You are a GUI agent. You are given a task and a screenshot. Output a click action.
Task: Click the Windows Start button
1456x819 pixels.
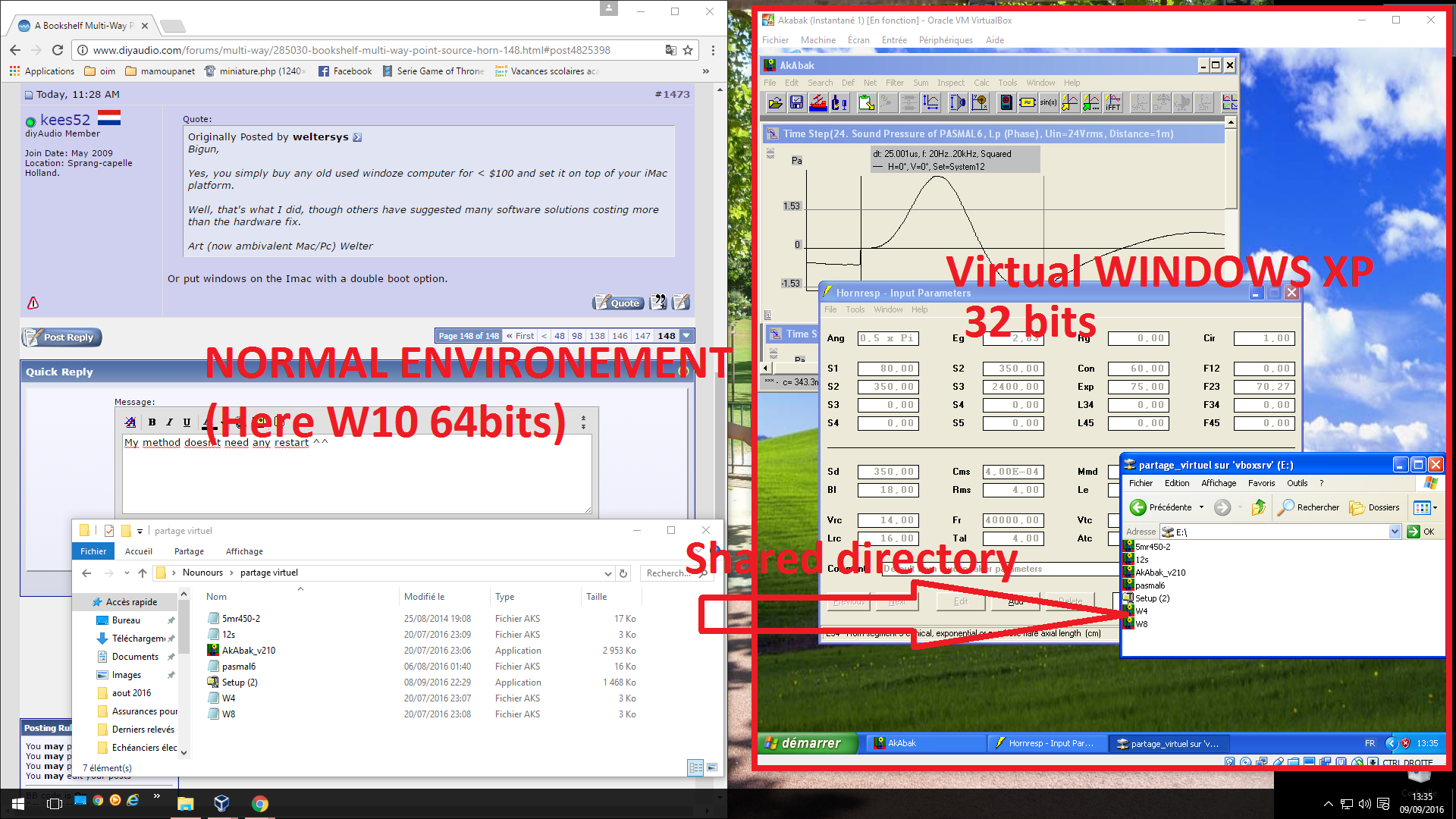click(18, 803)
